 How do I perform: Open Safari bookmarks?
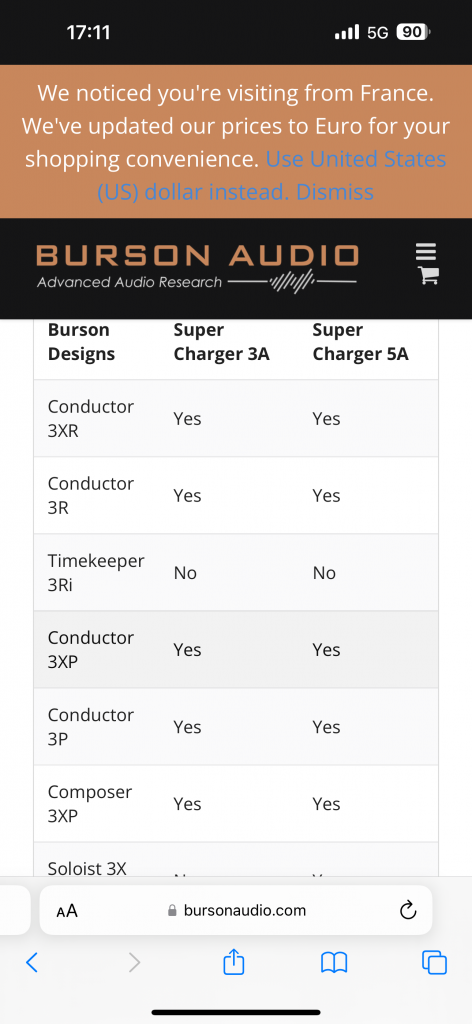334,962
